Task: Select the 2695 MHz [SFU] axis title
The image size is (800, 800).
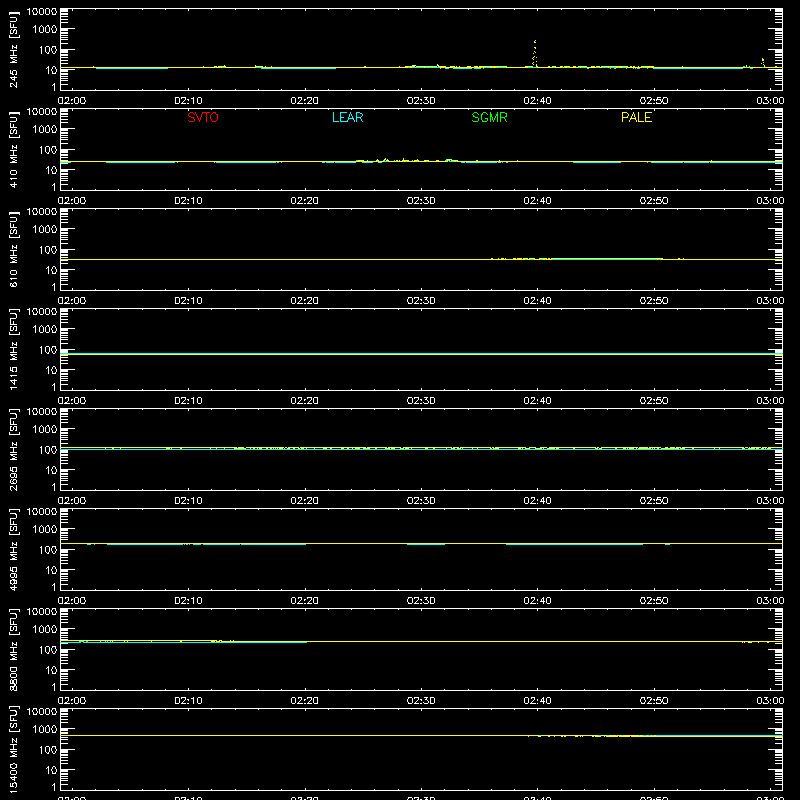Action: (13, 450)
